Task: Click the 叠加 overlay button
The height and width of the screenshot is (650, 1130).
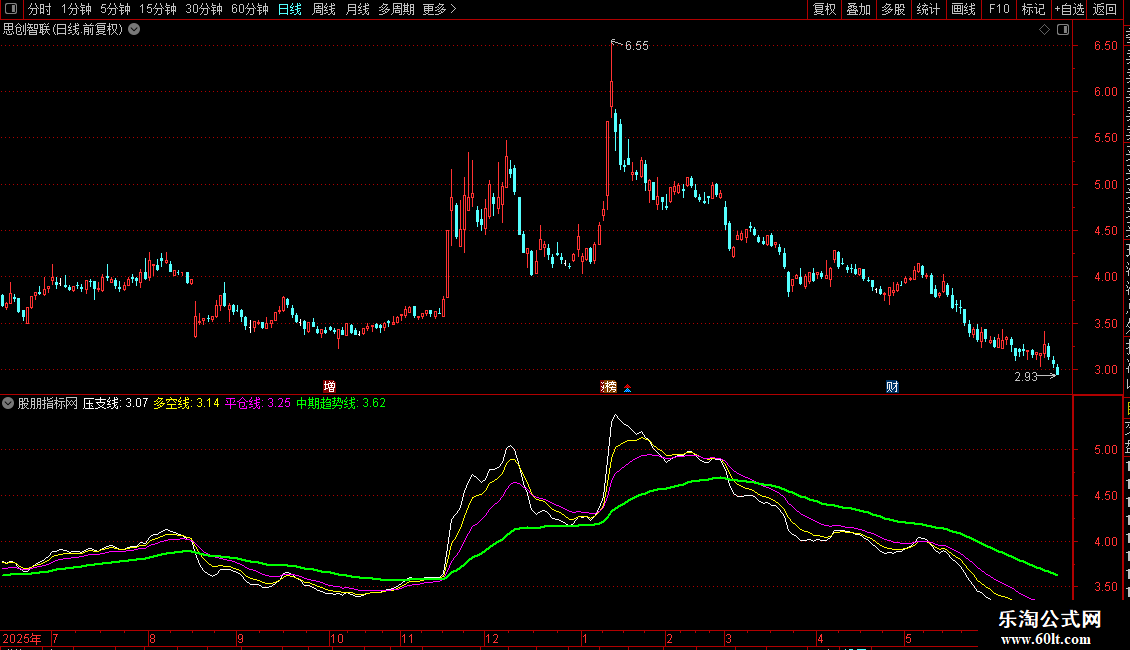Action: coord(858,9)
